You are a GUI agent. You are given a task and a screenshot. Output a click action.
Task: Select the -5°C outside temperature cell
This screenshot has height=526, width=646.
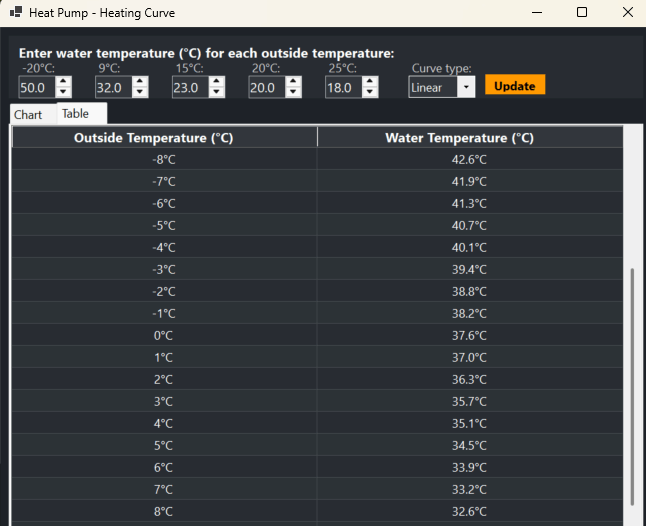[x=164, y=225]
